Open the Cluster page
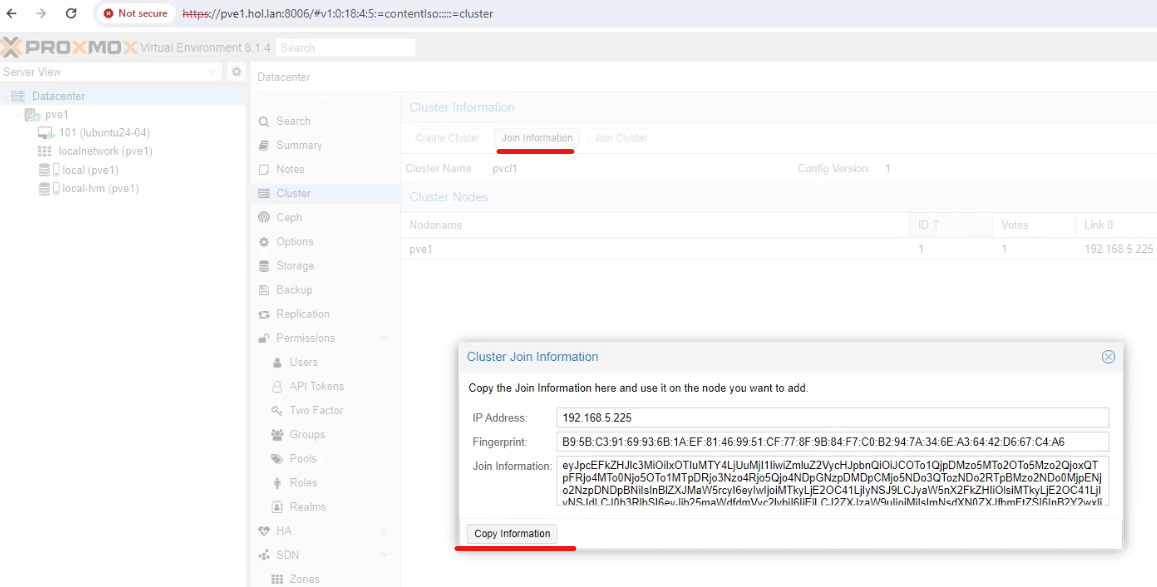Image resolution: width=1157 pixels, height=587 pixels. (293, 193)
